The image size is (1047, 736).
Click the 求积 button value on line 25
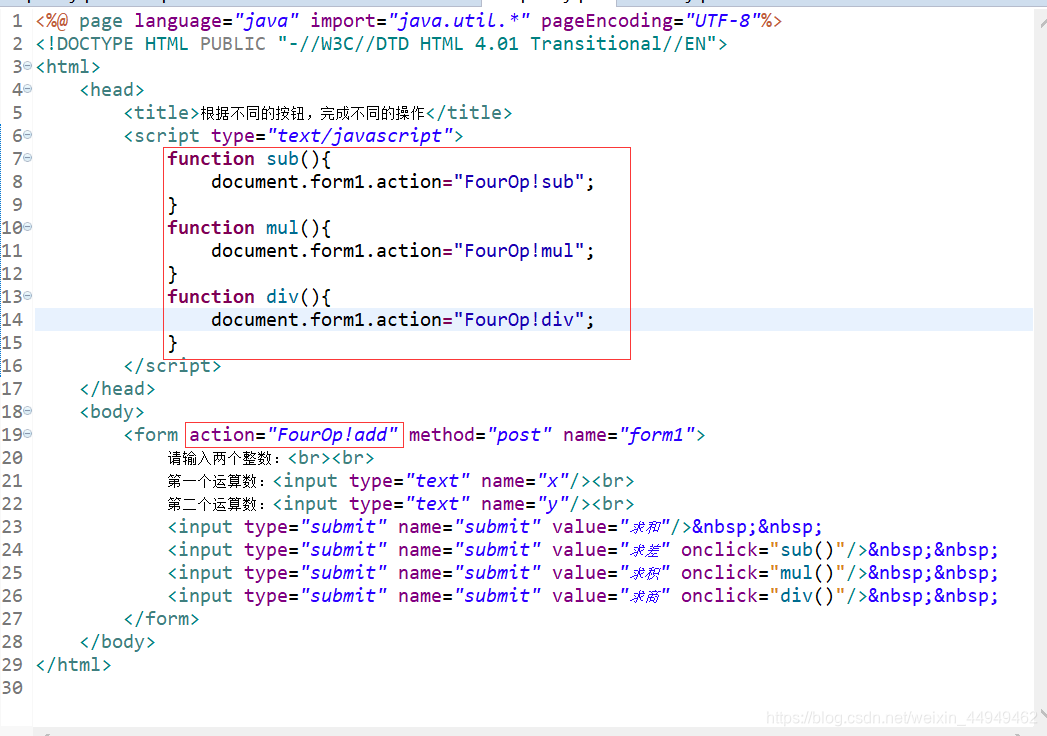pyautogui.click(x=644, y=573)
